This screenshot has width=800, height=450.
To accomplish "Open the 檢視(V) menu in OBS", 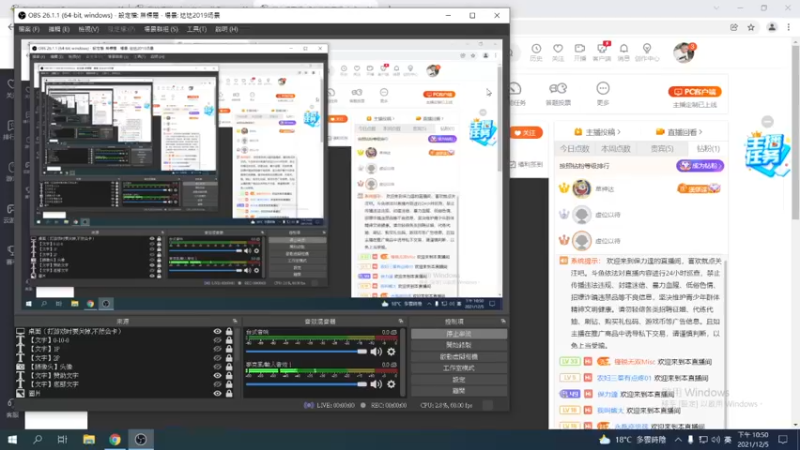I will click(88, 29).
